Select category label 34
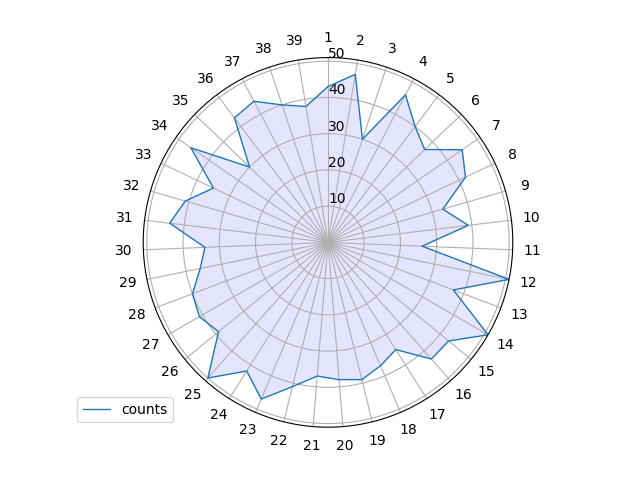 (159, 125)
